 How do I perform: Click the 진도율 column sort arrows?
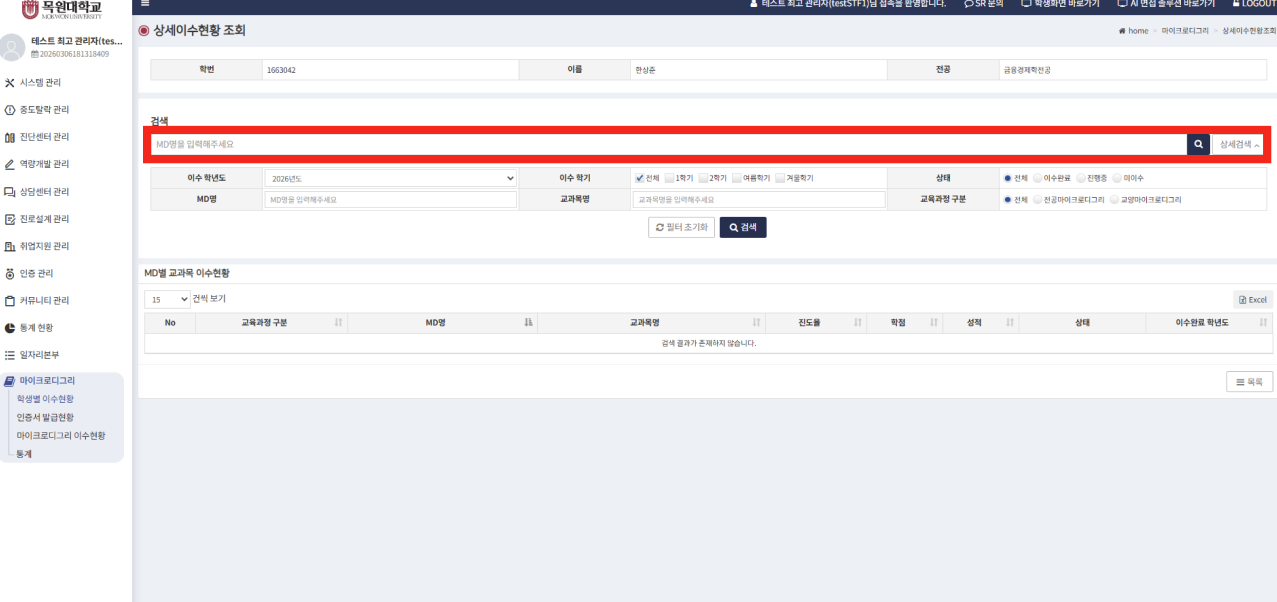[858, 323]
